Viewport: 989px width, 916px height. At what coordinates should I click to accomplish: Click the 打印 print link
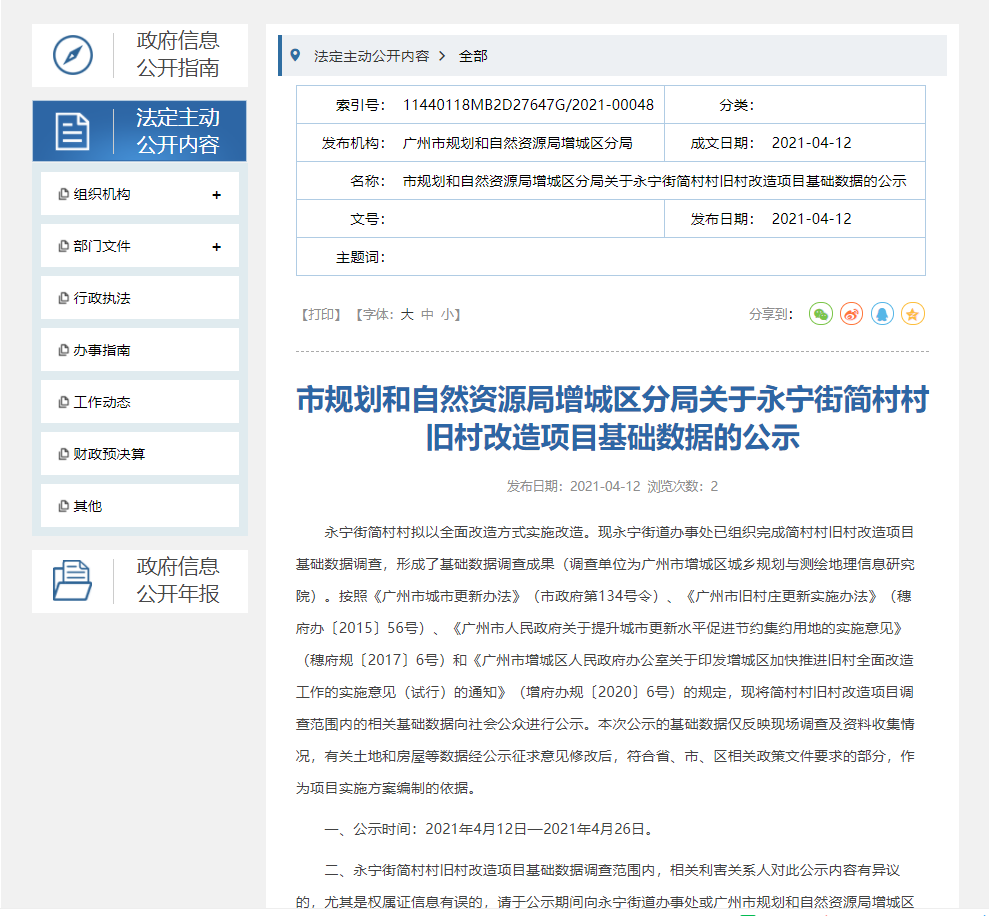[321, 314]
